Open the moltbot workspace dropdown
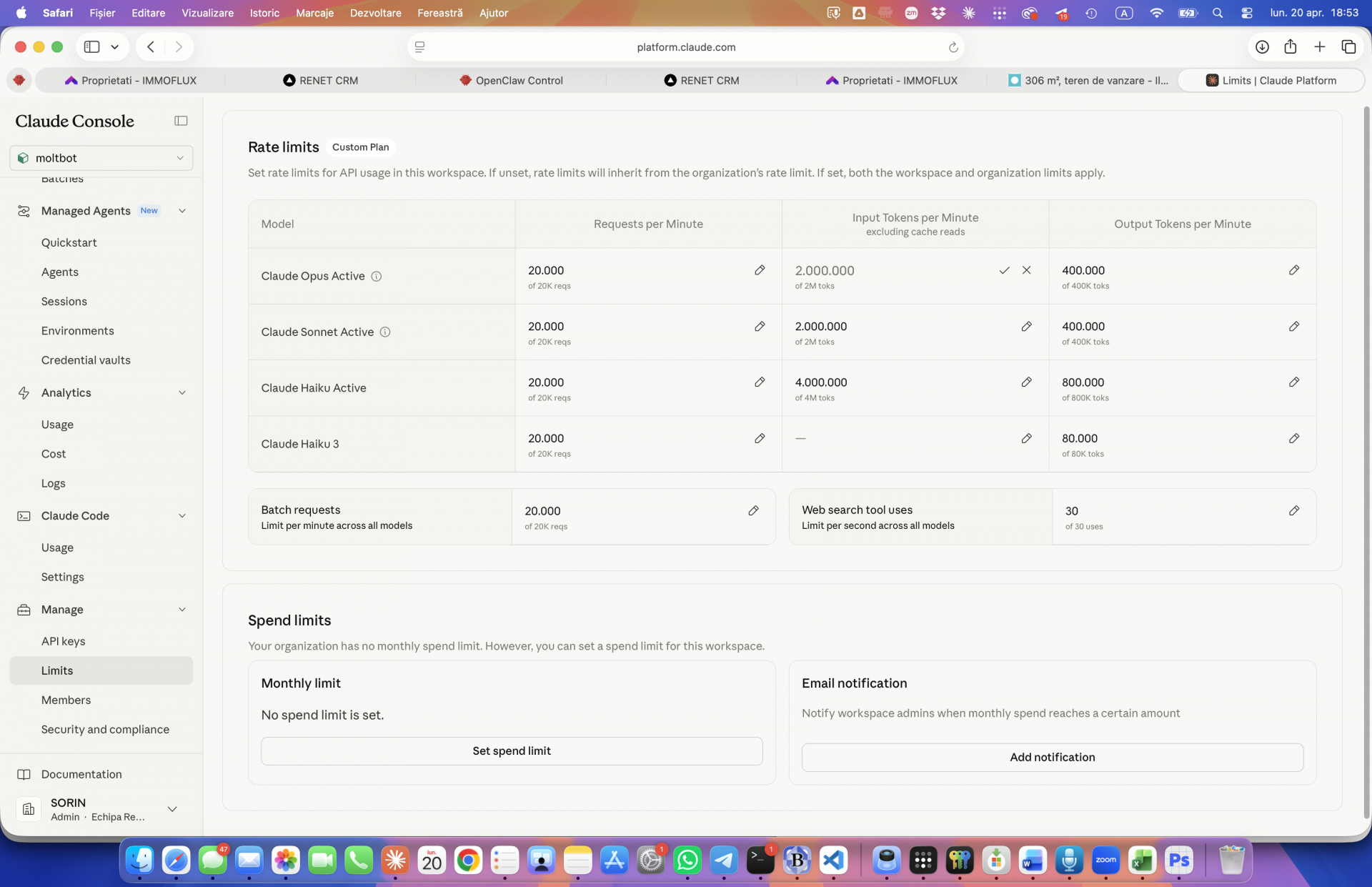This screenshot has height=887, width=1372. pos(101,158)
